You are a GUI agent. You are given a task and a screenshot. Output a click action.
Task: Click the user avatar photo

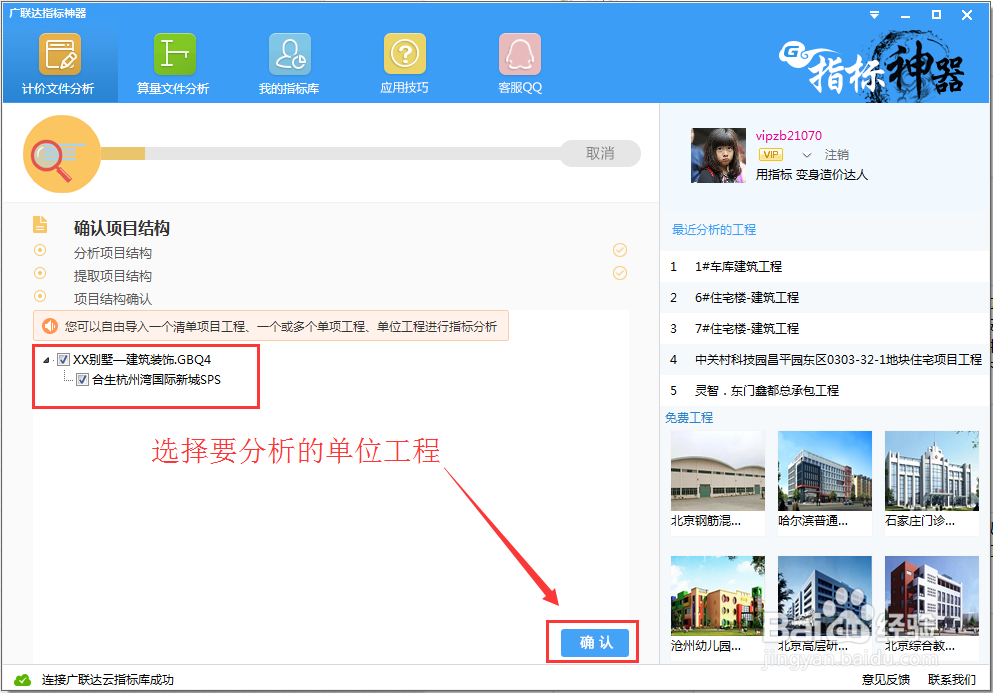718,156
